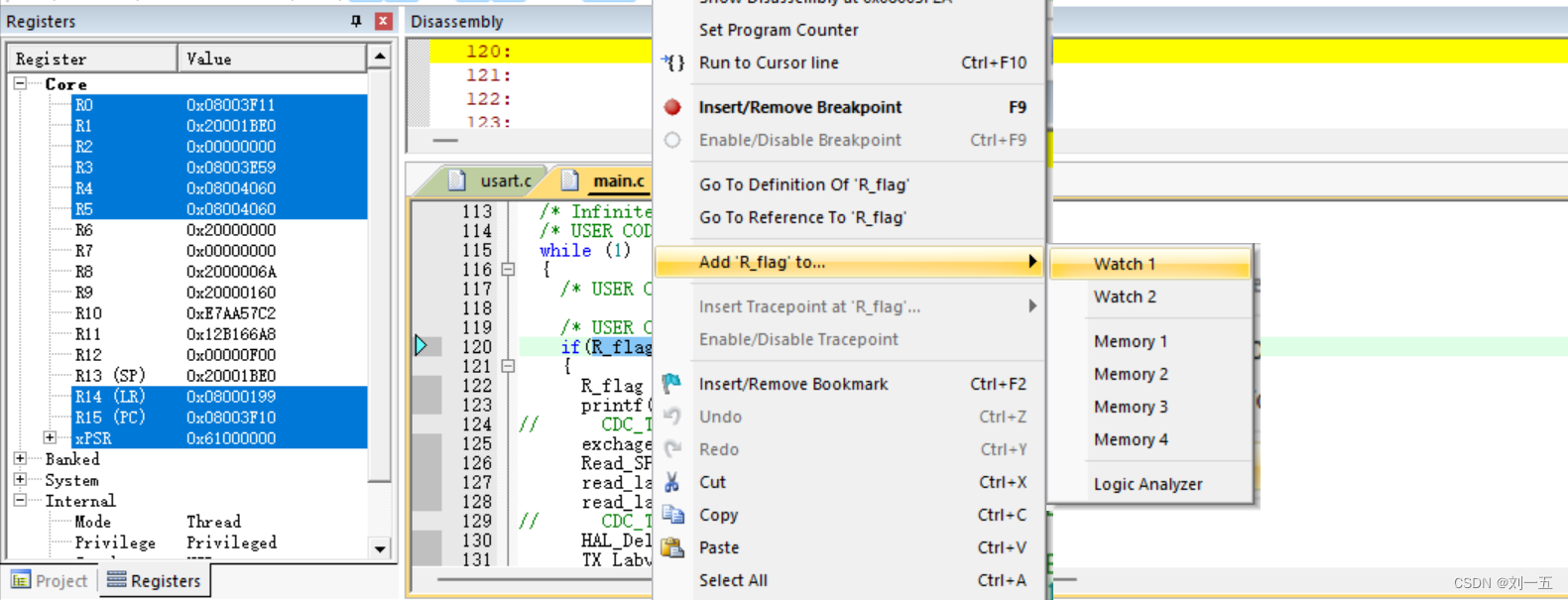Collapse code fold at line 116
Viewport: 1568px width, 600px height.
508,269
